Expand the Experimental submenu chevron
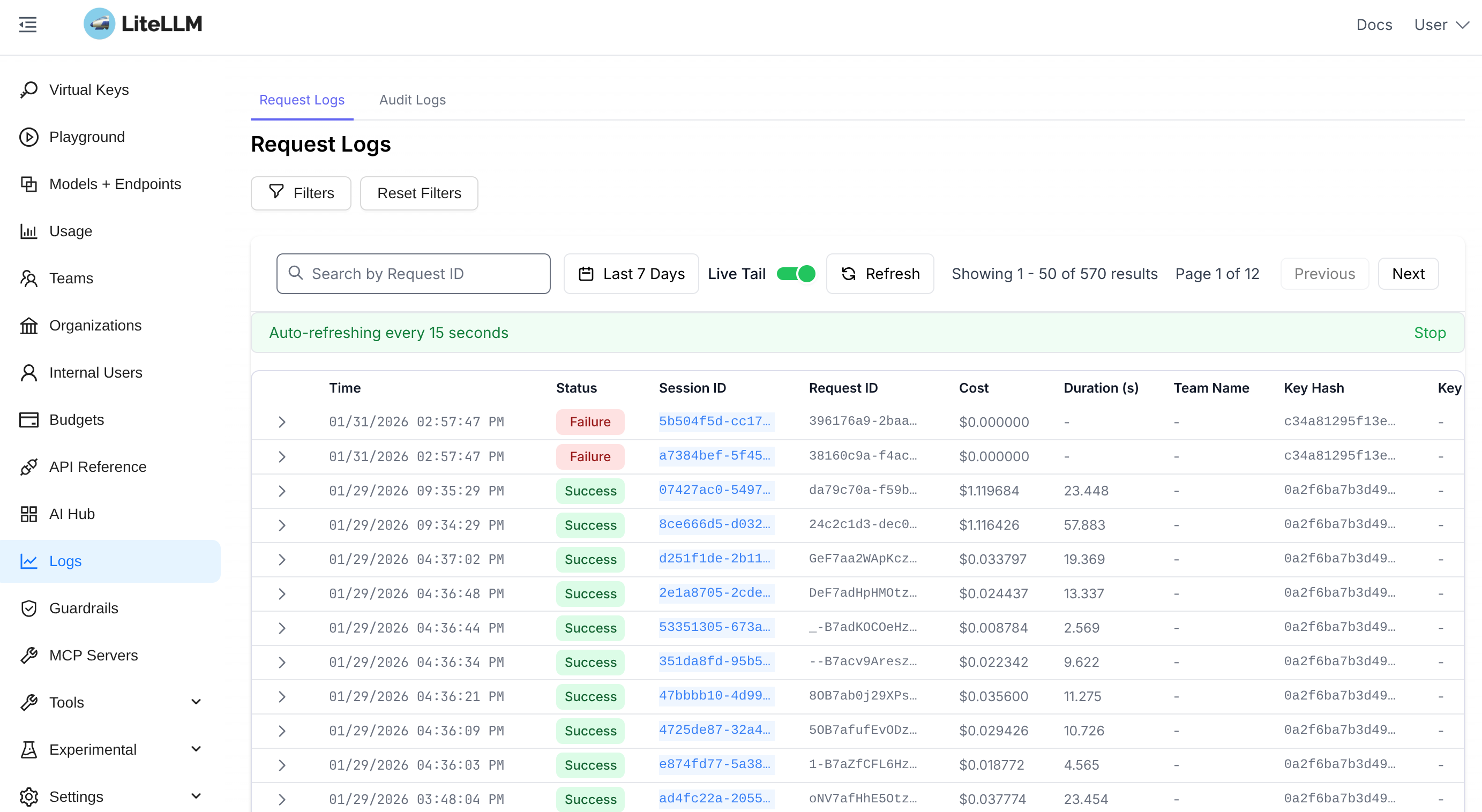The width and height of the screenshot is (1482, 812). point(196,749)
